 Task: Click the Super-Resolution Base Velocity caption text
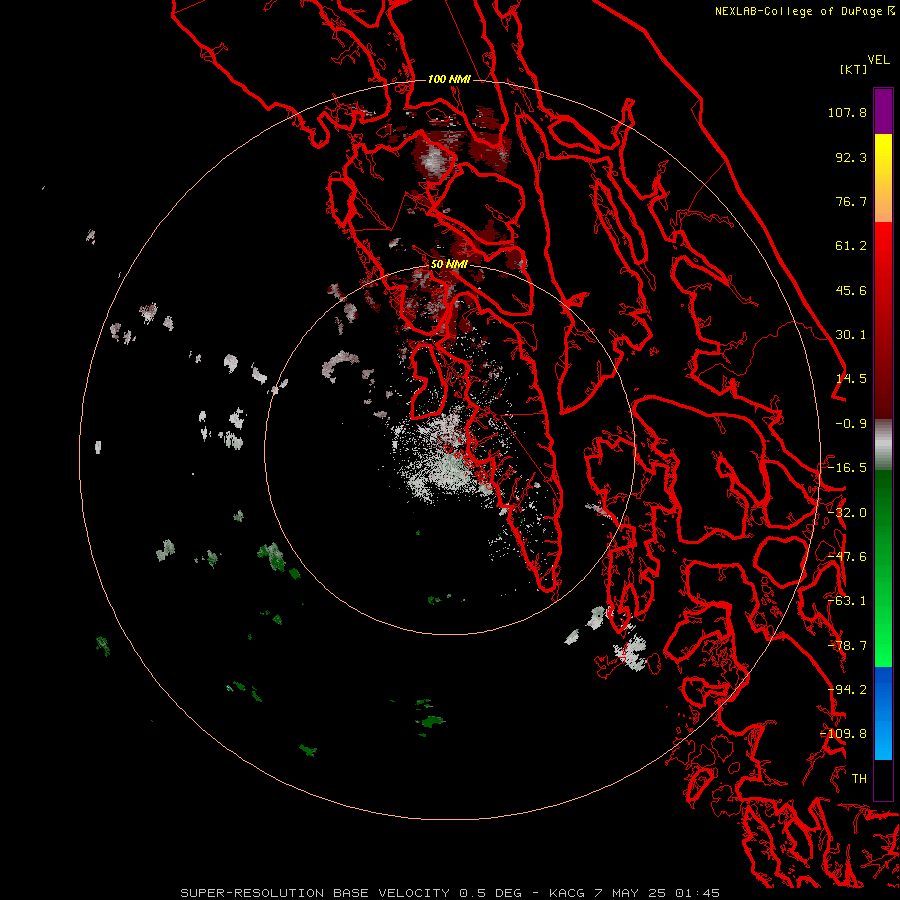449,893
